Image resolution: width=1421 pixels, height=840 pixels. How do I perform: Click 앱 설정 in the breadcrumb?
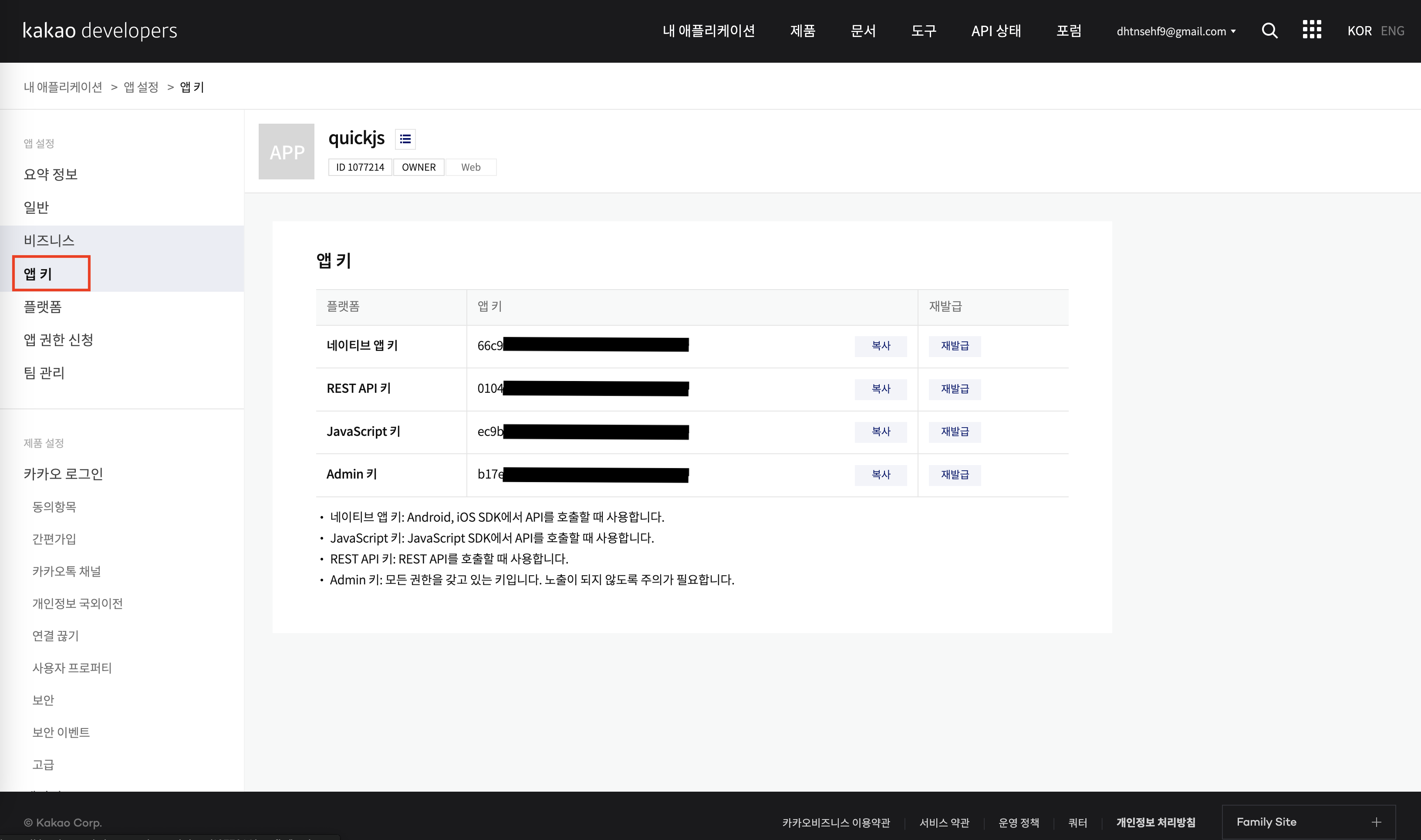tap(141, 87)
